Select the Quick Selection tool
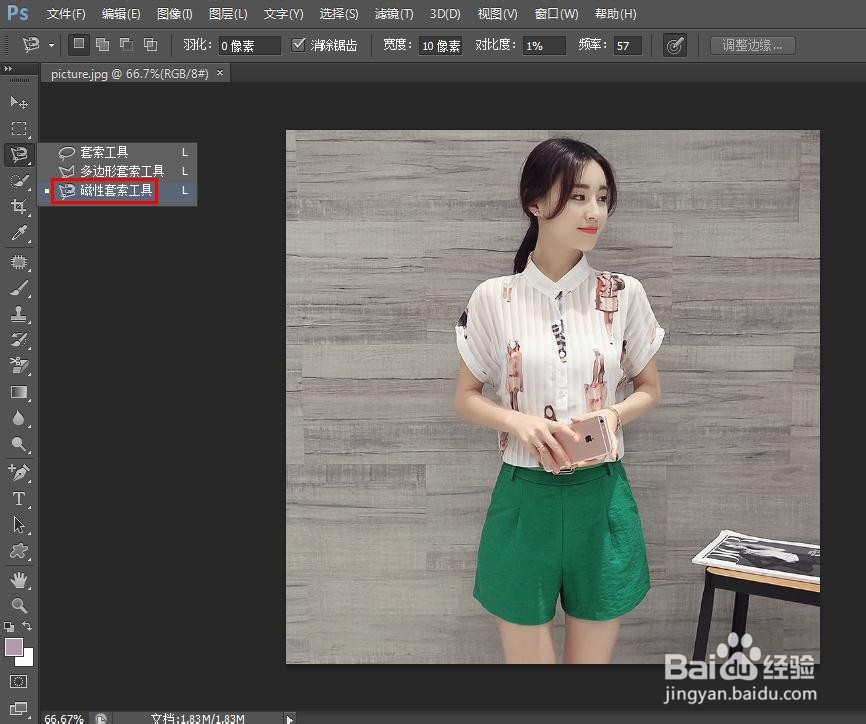866x724 pixels. click(19, 181)
